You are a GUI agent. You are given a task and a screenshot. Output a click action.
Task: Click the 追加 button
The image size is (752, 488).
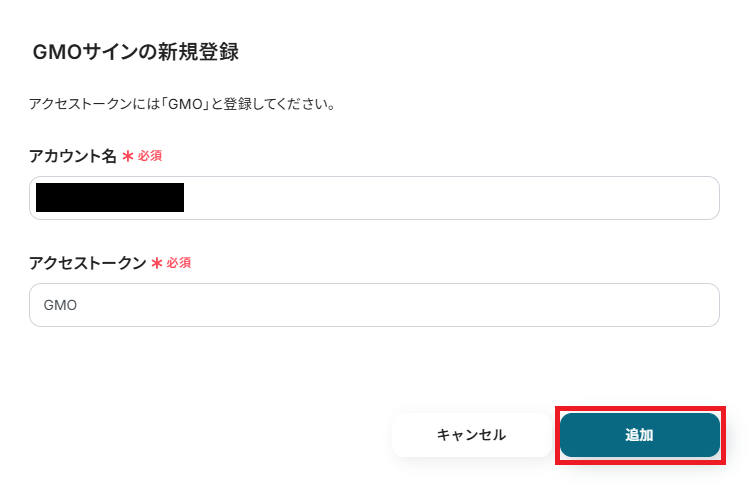pos(639,435)
